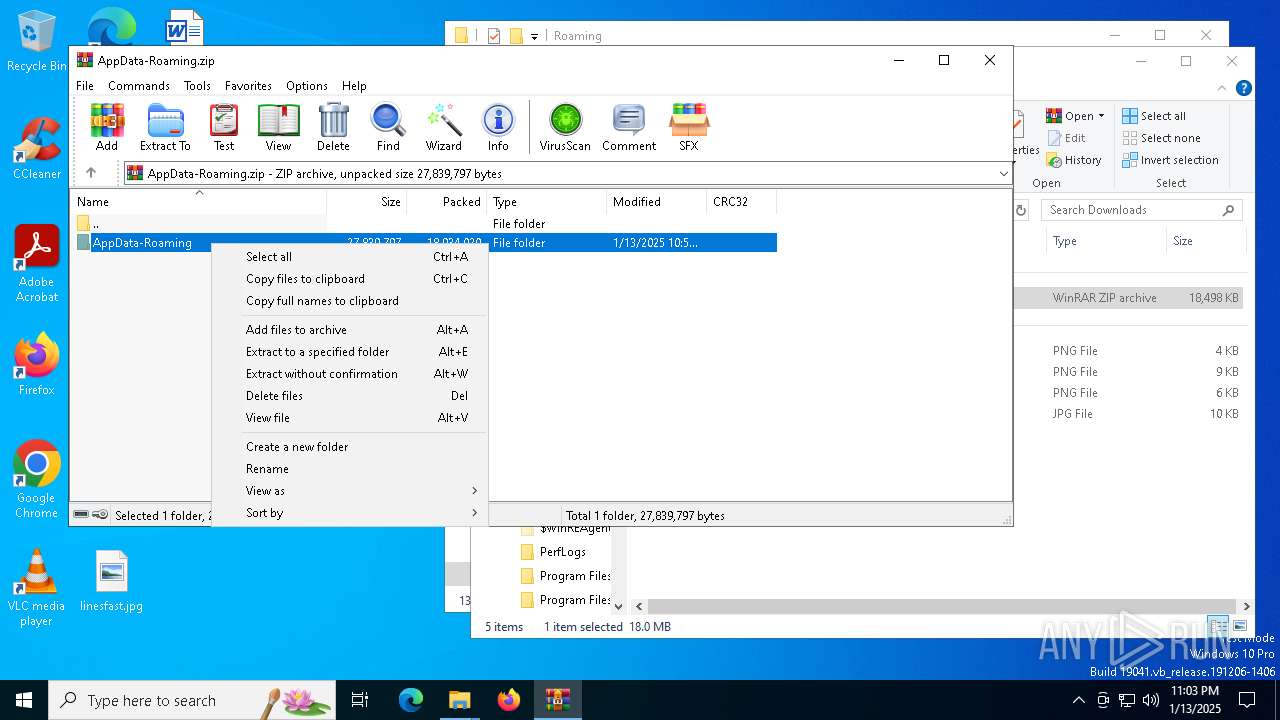Expand the Sort by submenu

click(474, 513)
